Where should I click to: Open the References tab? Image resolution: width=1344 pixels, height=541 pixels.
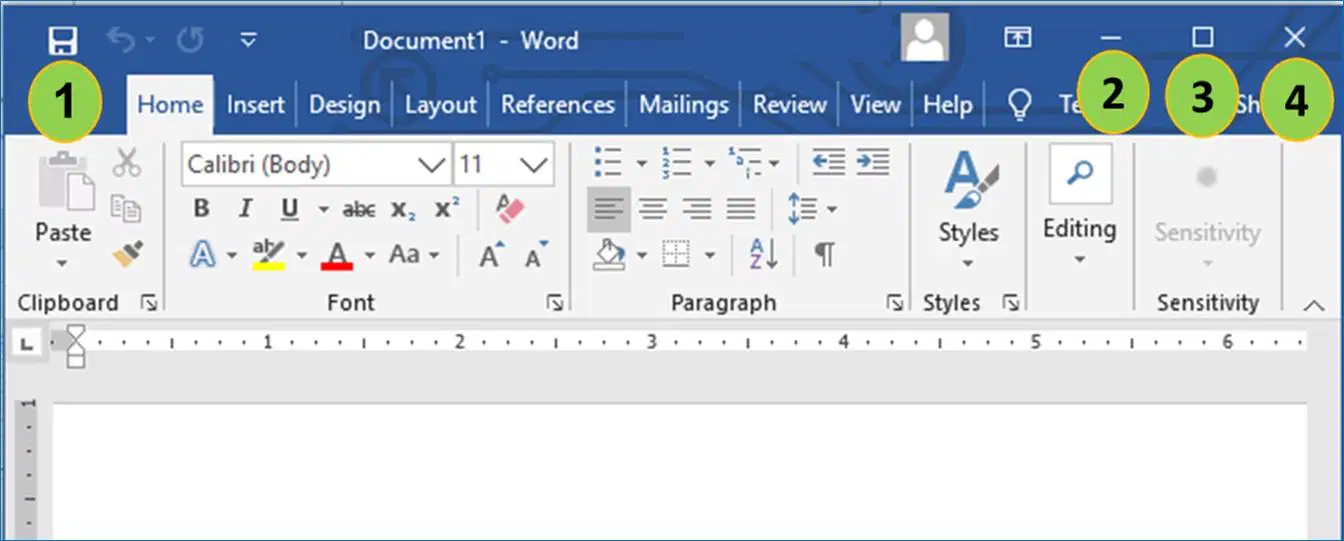(x=557, y=104)
